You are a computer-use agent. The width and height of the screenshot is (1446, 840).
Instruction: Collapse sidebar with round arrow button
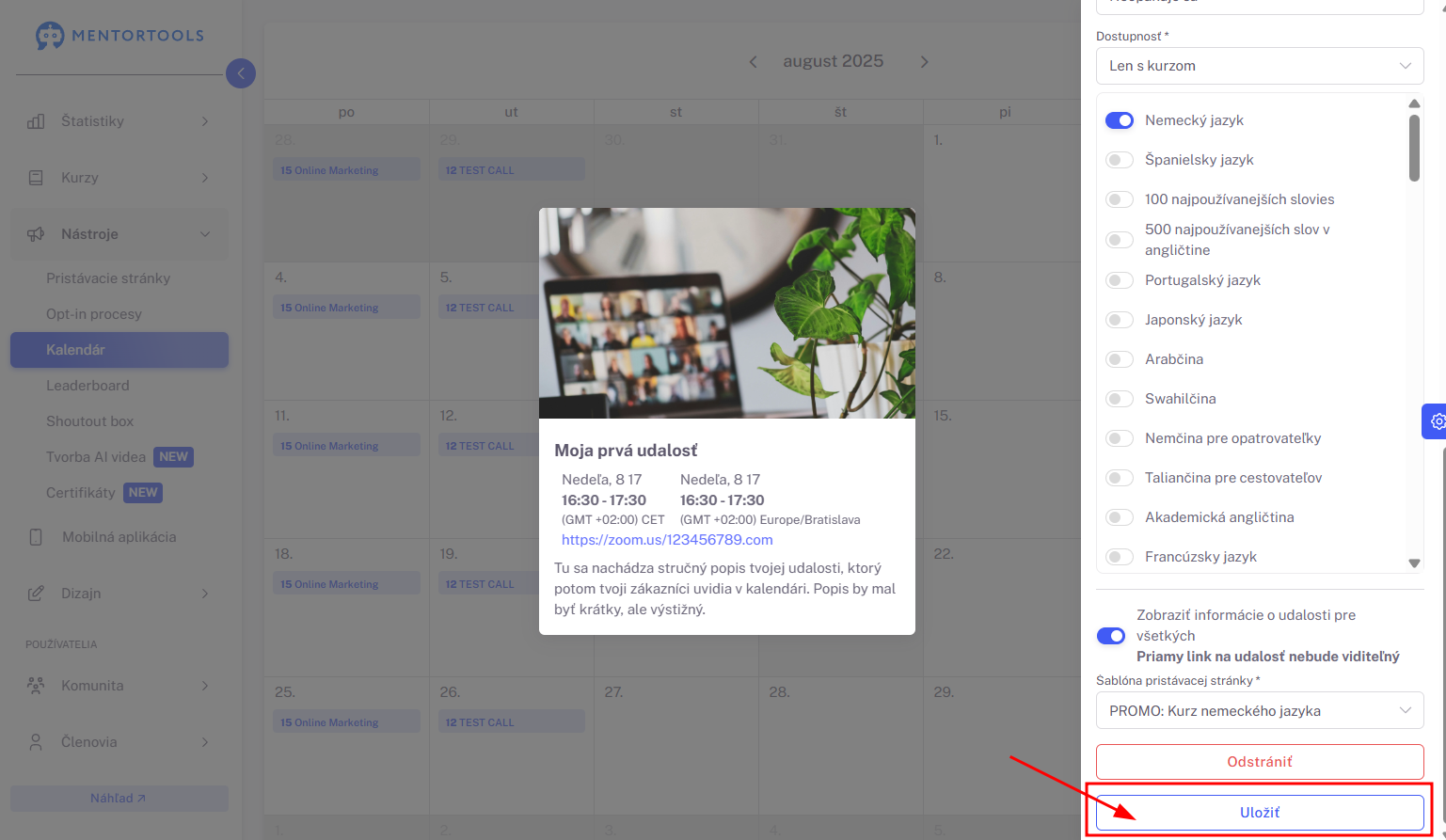pyautogui.click(x=241, y=72)
